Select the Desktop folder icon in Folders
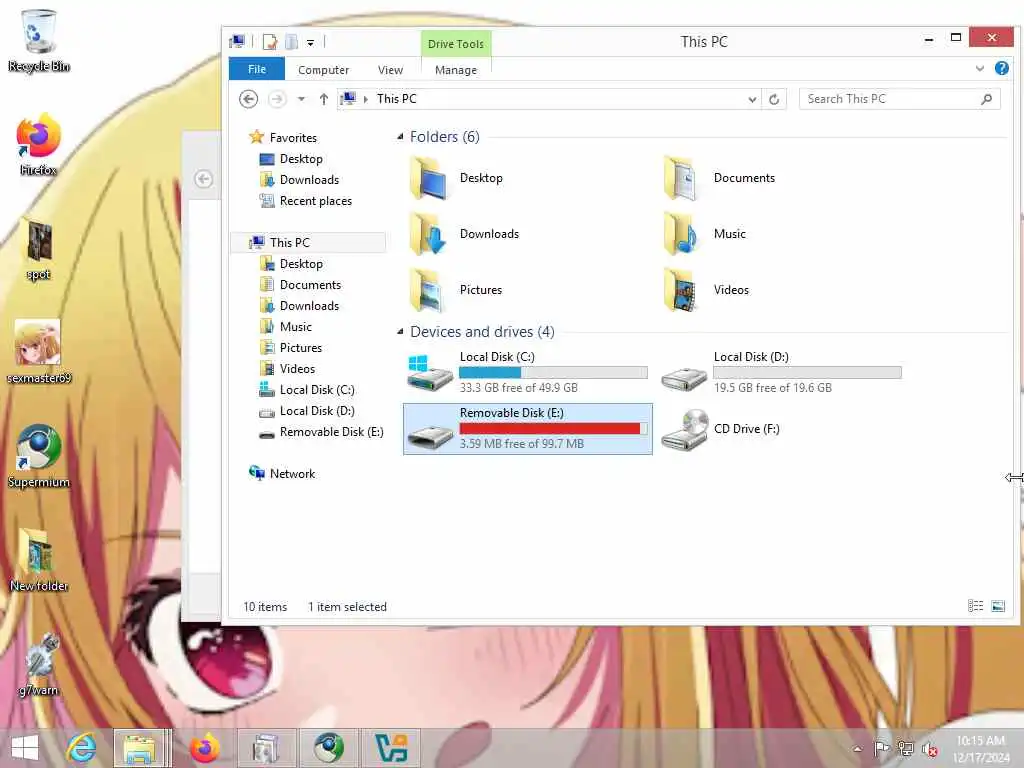The image size is (1024, 768). coord(428,178)
